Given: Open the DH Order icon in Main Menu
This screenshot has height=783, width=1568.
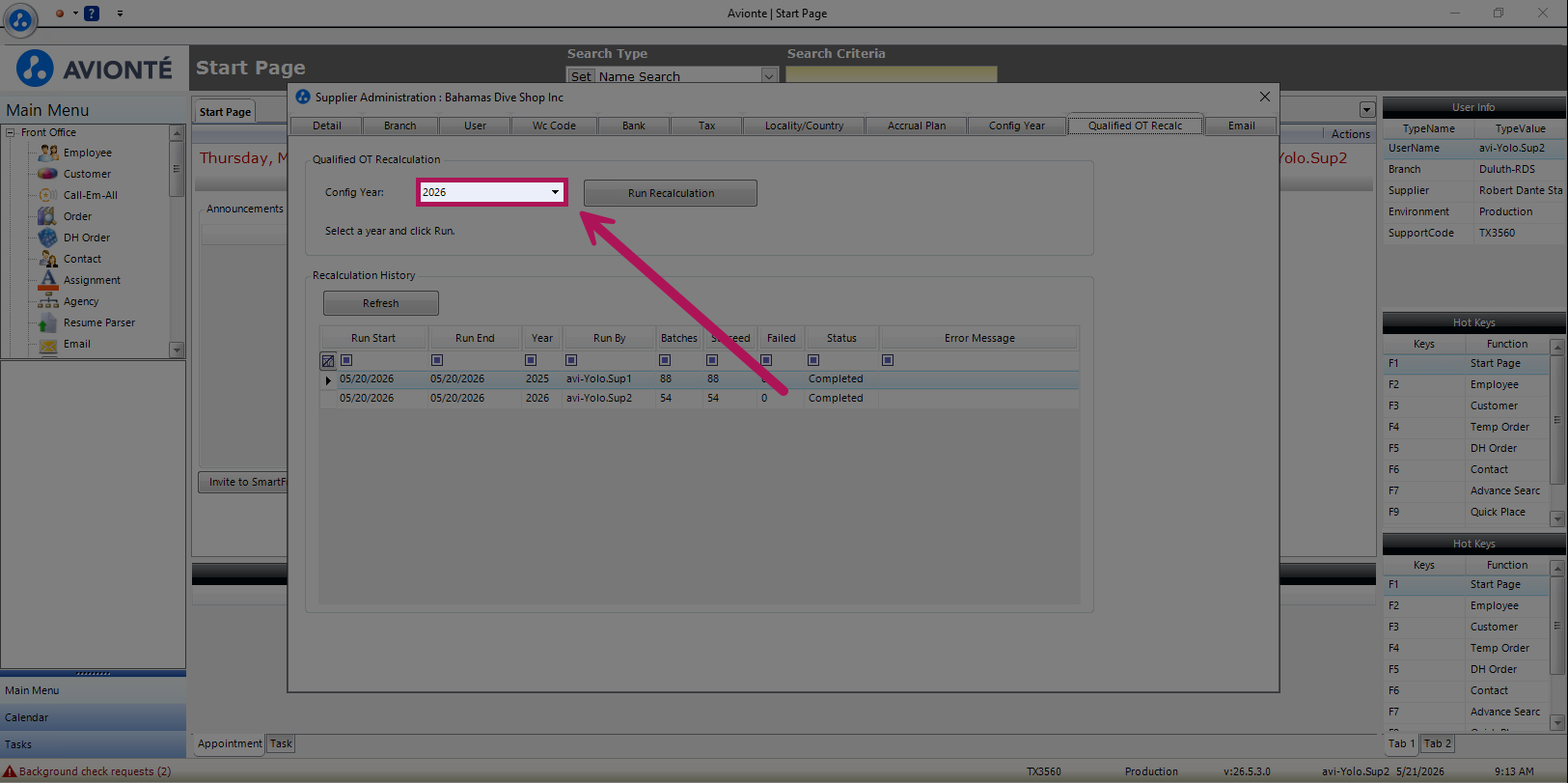Looking at the screenshot, I should coord(48,238).
